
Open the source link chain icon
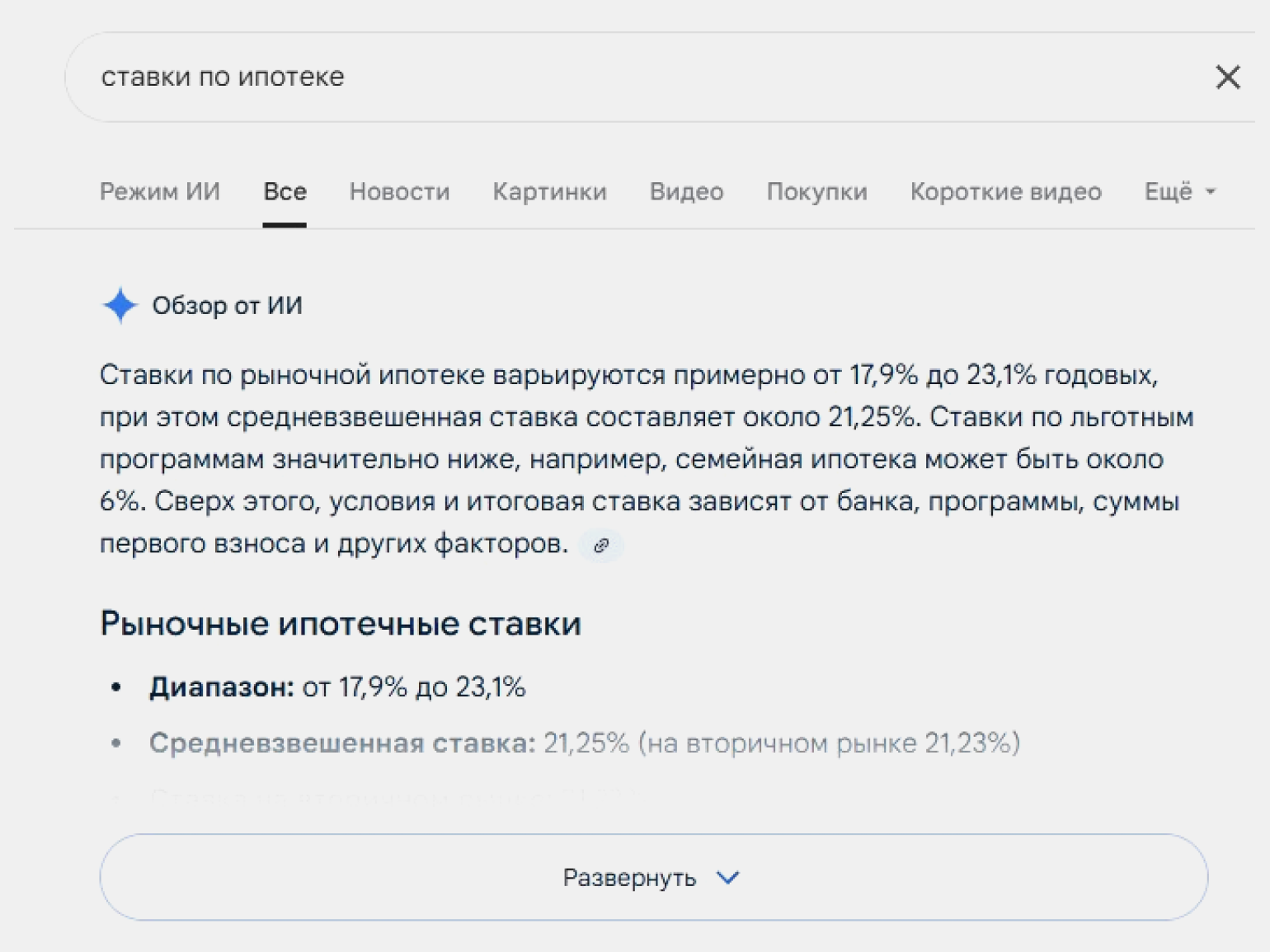coord(601,546)
